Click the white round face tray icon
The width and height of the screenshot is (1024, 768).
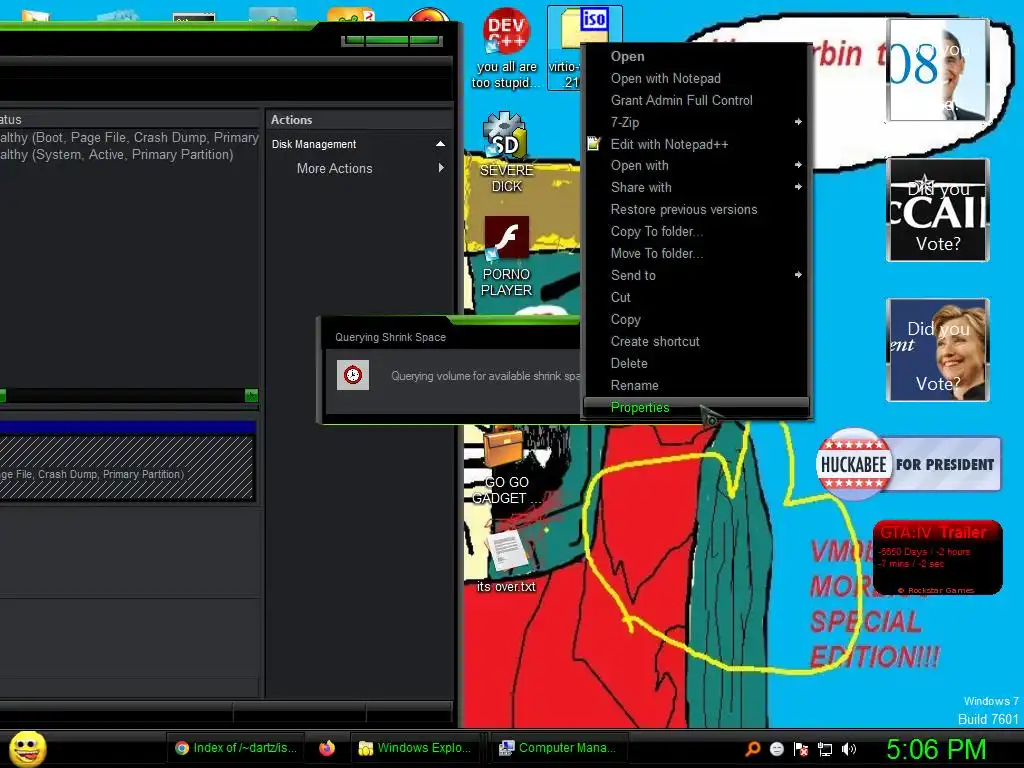[x=776, y=749]
